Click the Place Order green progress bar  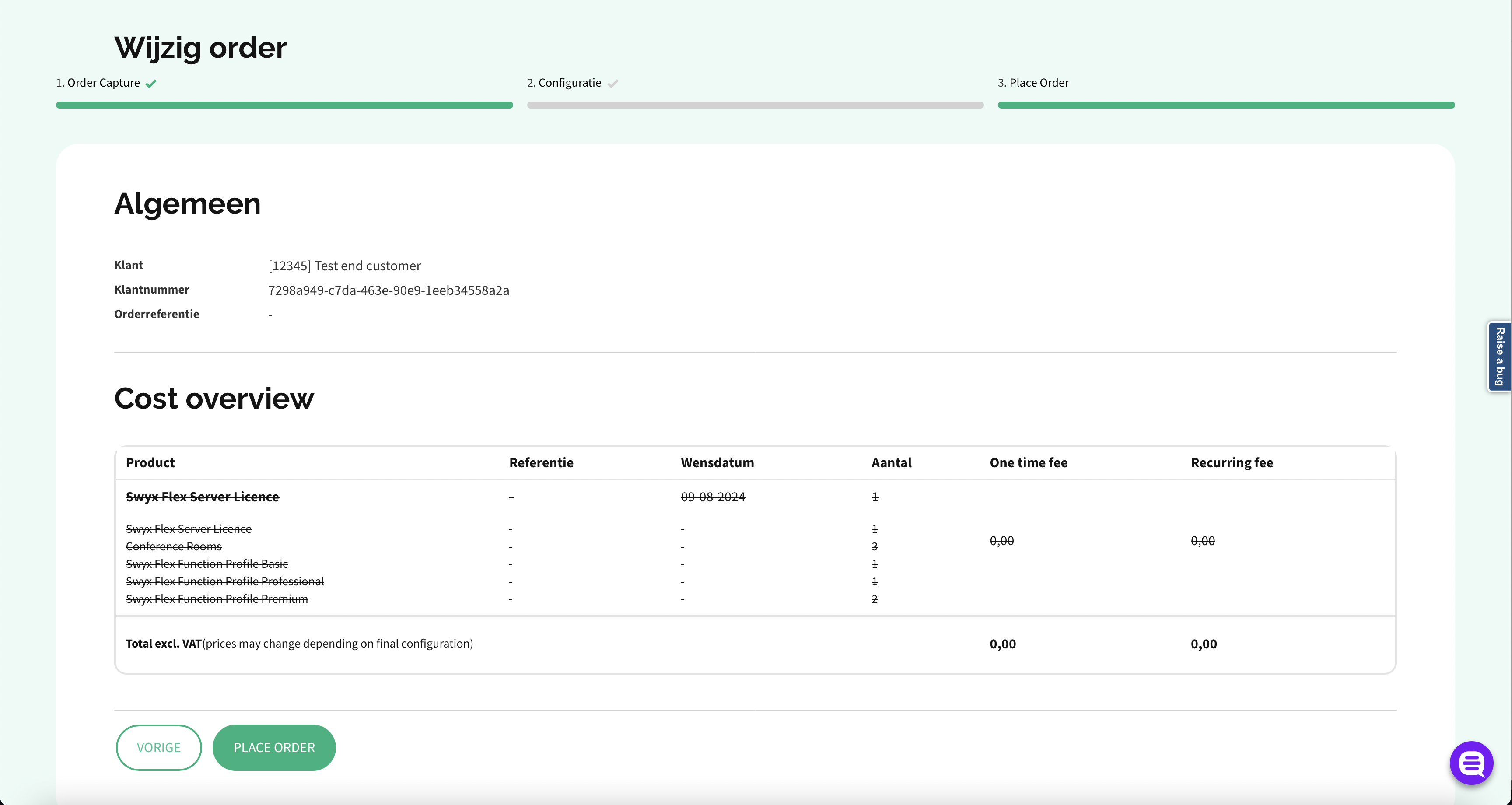(x=1225, y=105)
